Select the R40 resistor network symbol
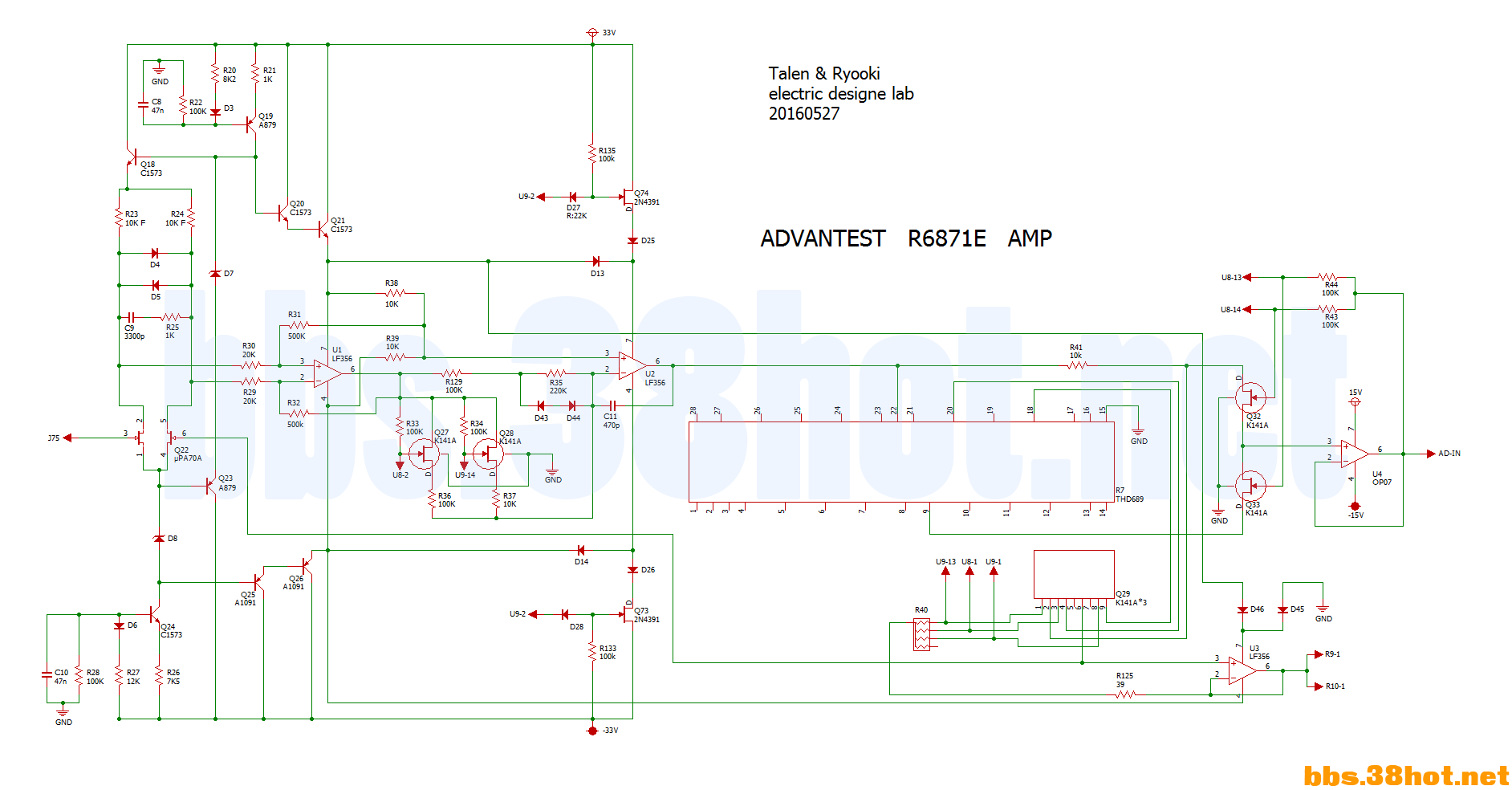The height and width of the screenshot is (790, 1512). (922, 634)
